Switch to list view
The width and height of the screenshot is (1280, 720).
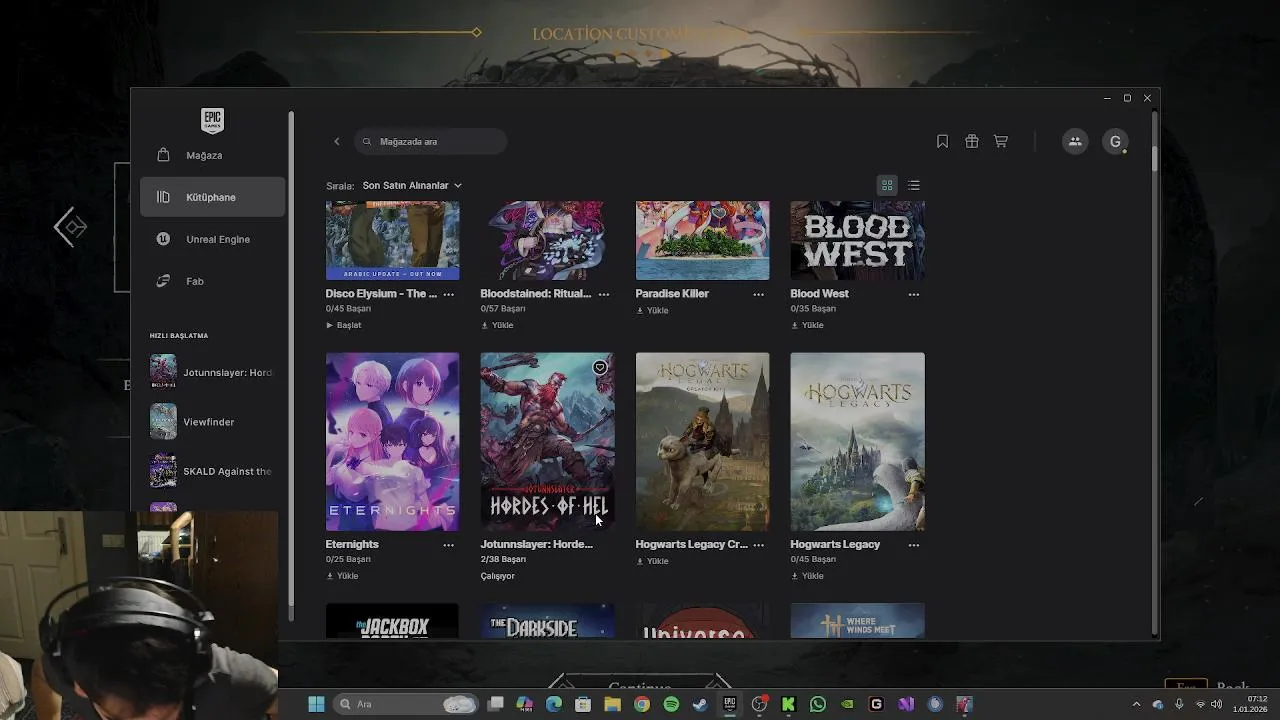click(x=914, y=186)
